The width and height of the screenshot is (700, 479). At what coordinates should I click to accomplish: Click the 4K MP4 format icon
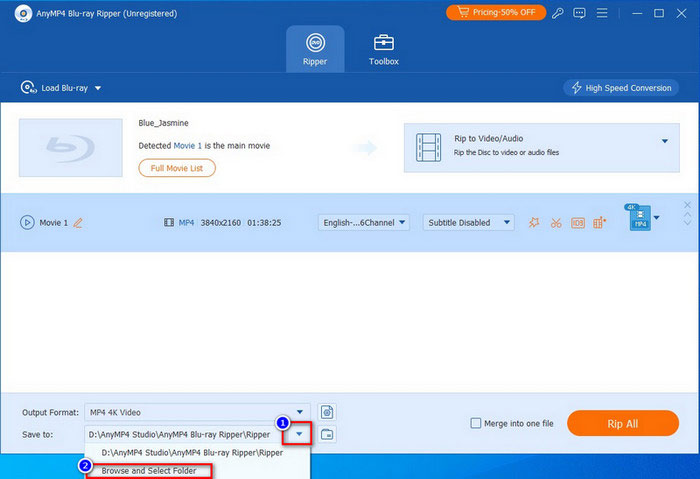coord(638,217)
